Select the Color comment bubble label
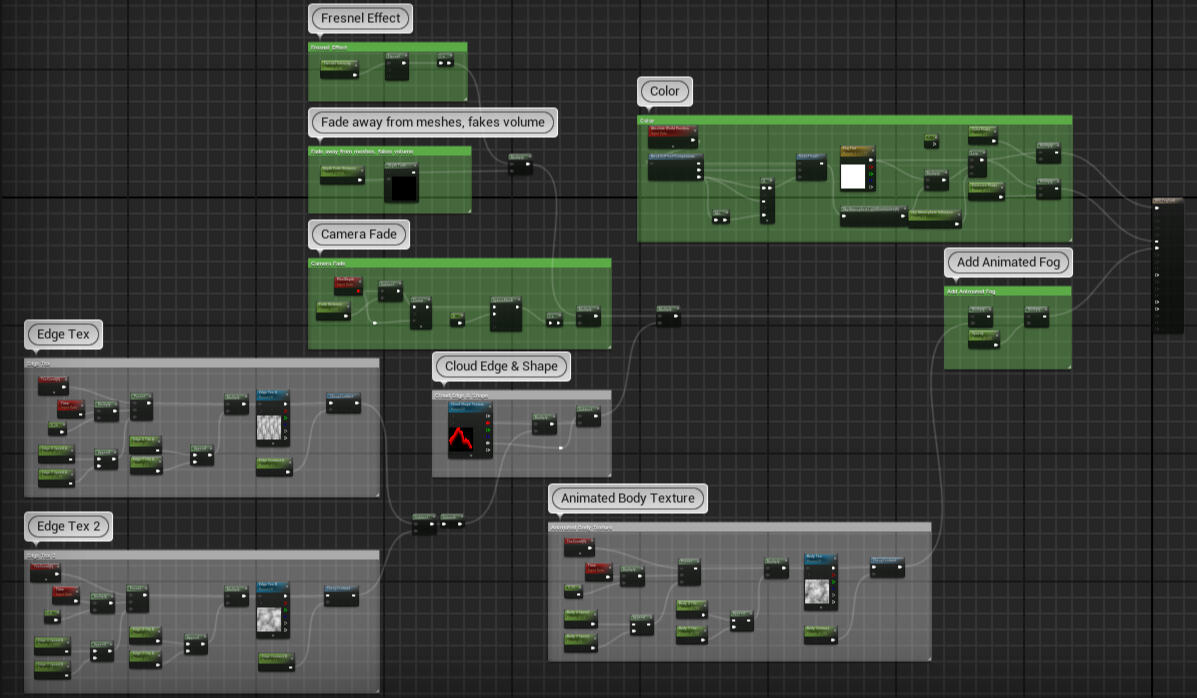1197x698 pixels. point(664,91)
